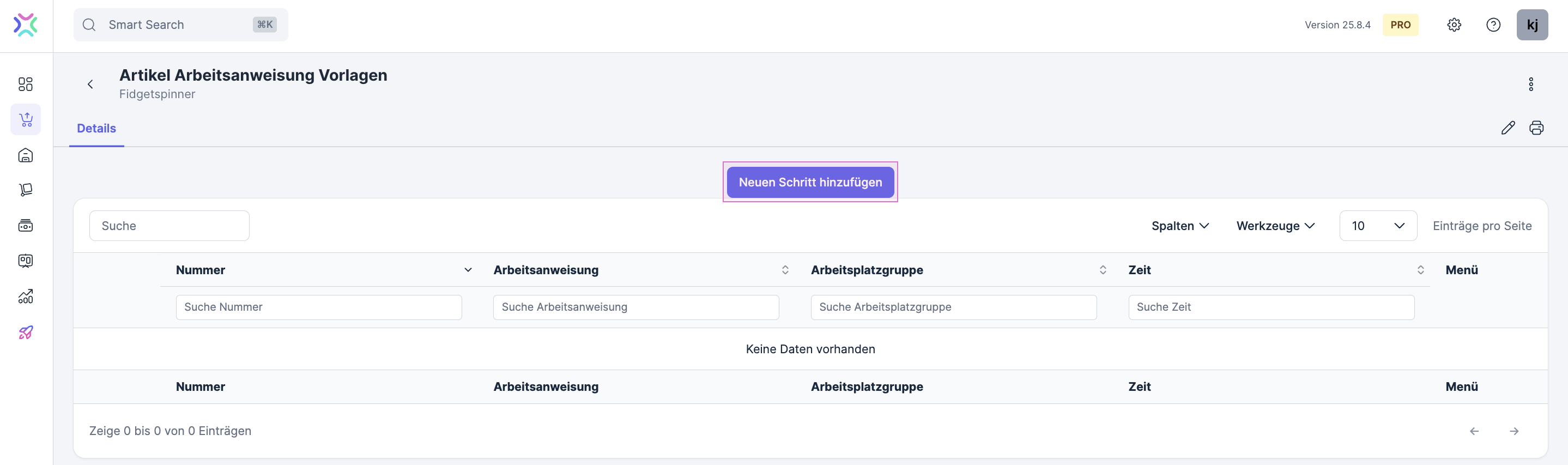Viewport: 1568px width, 465px height.
Task: Expand the Spalten dropdown
Action: (x=1179, y=226)
